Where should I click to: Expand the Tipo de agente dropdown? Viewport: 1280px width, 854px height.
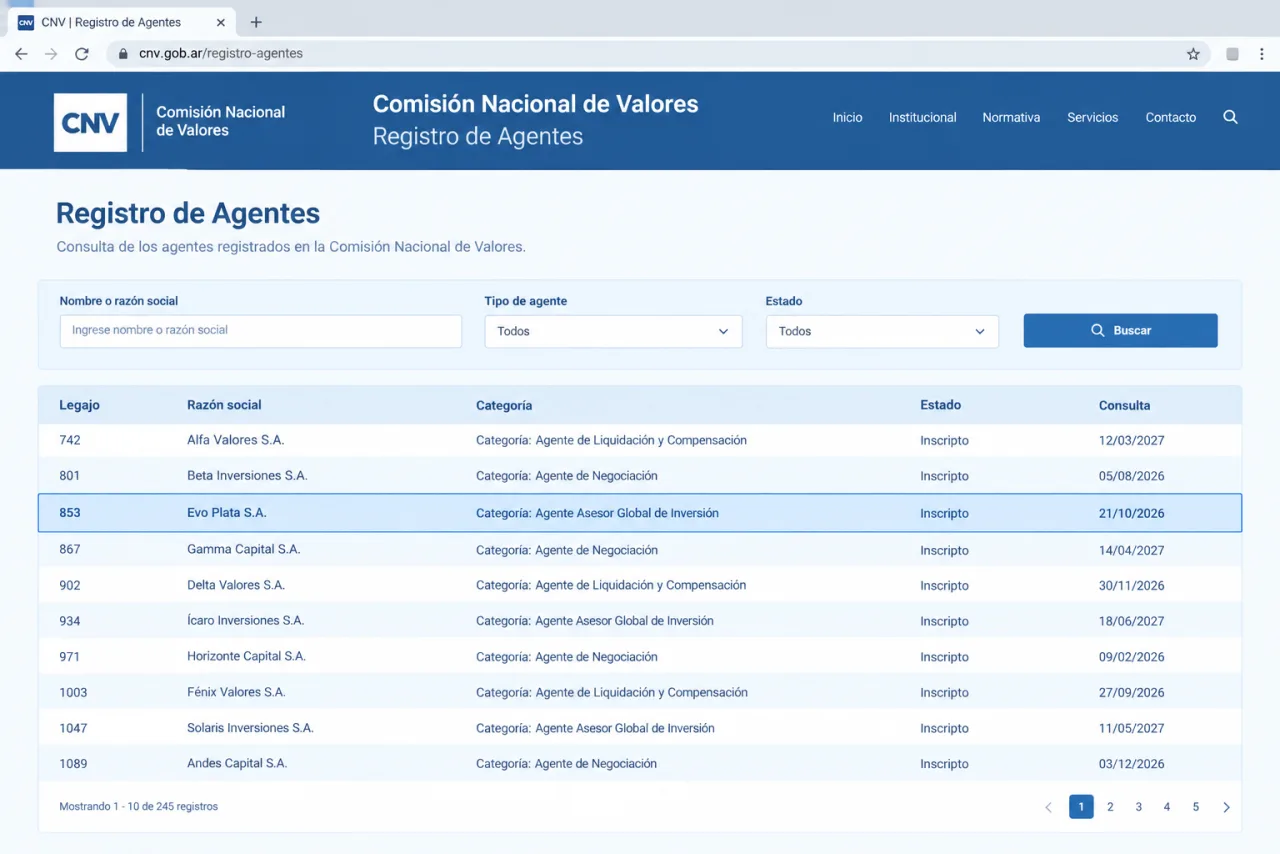point(613,331)
